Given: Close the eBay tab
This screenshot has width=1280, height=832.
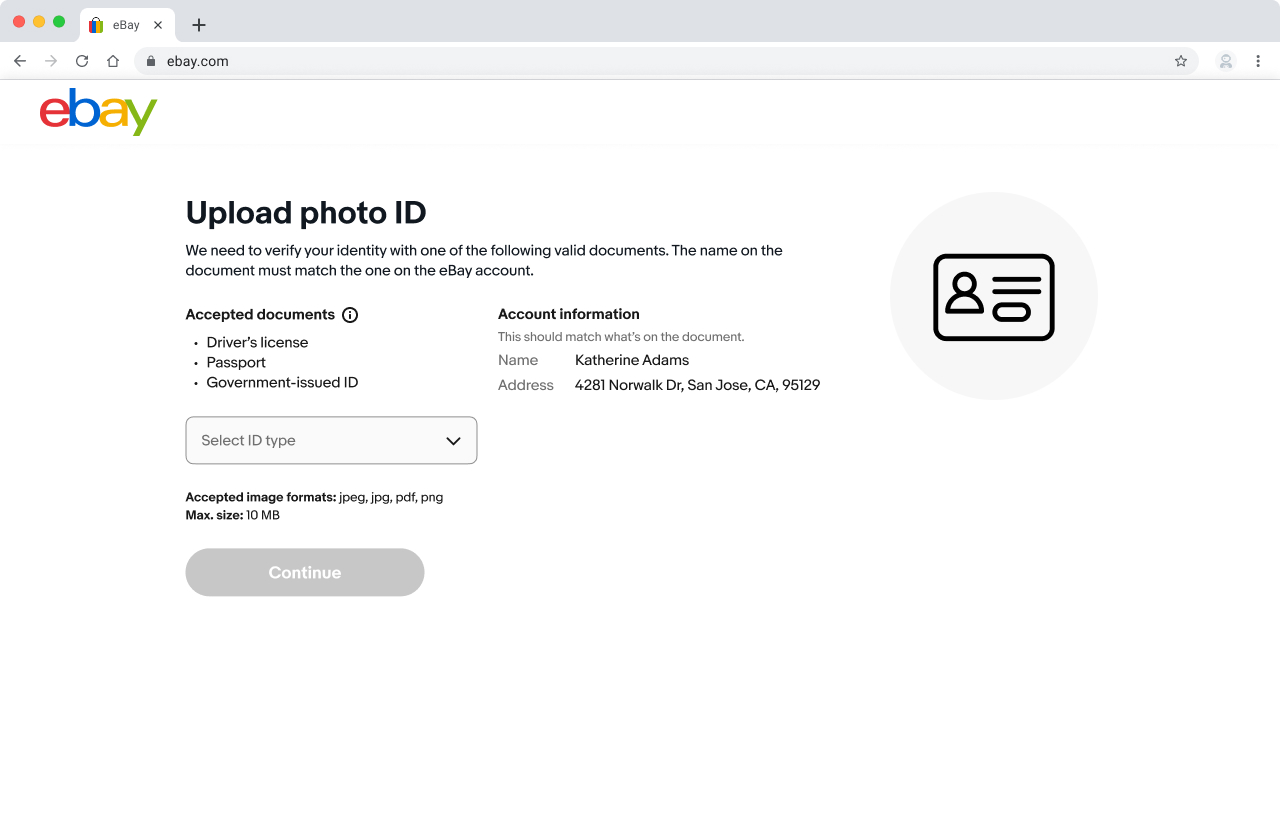Looking at the screenshot, I should click(x=158, y=25).
